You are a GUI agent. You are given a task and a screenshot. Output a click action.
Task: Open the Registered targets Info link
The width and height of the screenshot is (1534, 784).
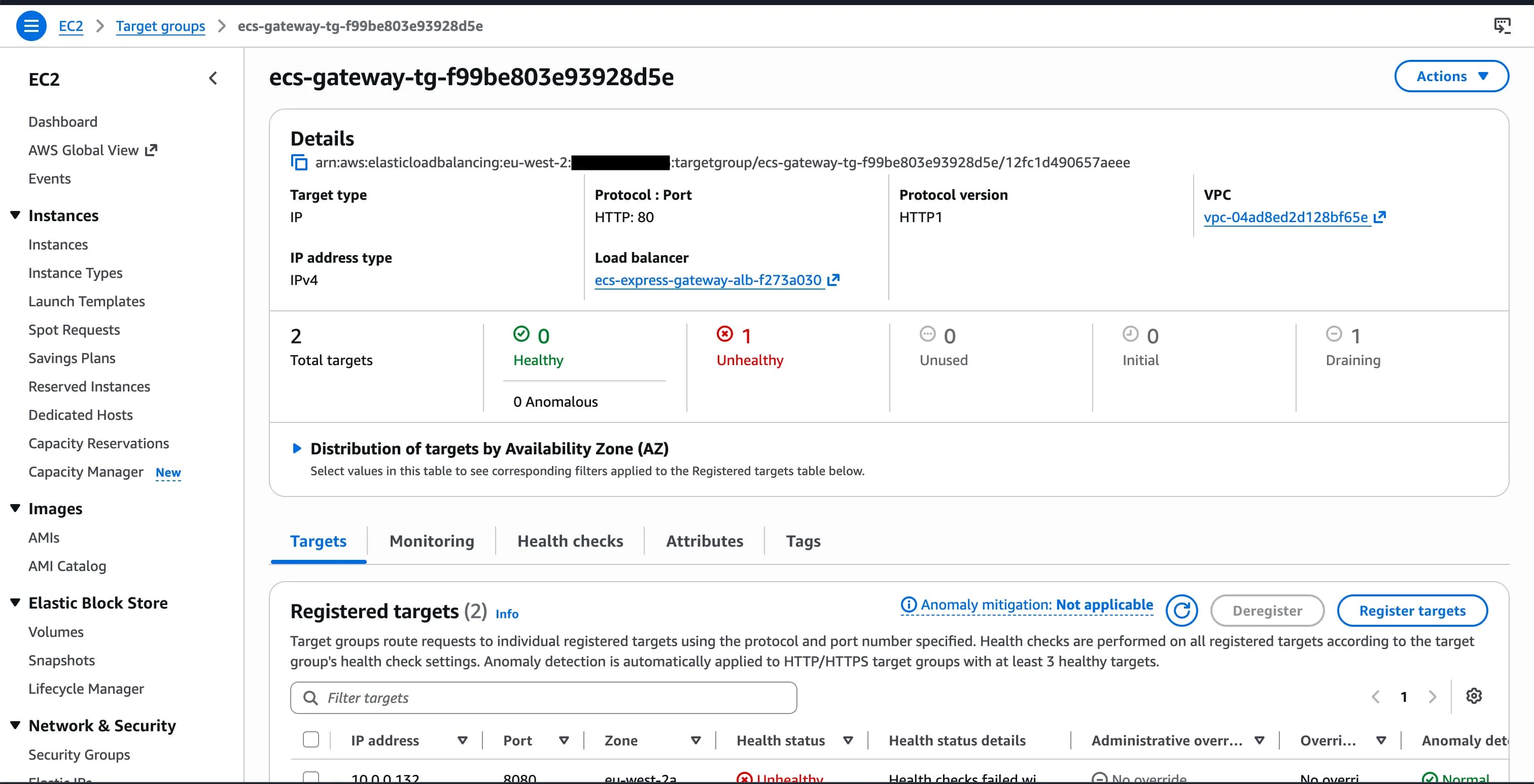click(x=507, y=614)
